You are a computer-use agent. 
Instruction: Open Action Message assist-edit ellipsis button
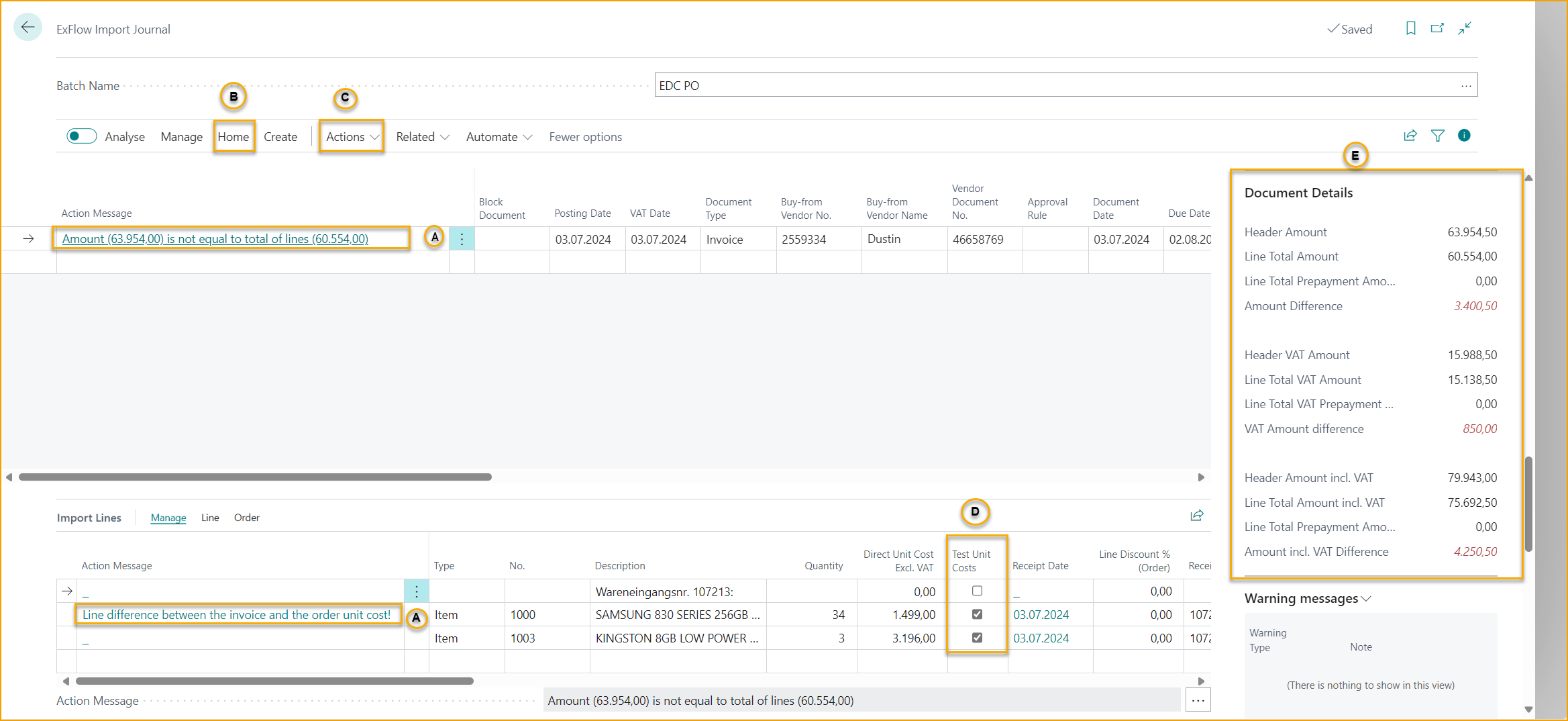tap(1198, 700)
